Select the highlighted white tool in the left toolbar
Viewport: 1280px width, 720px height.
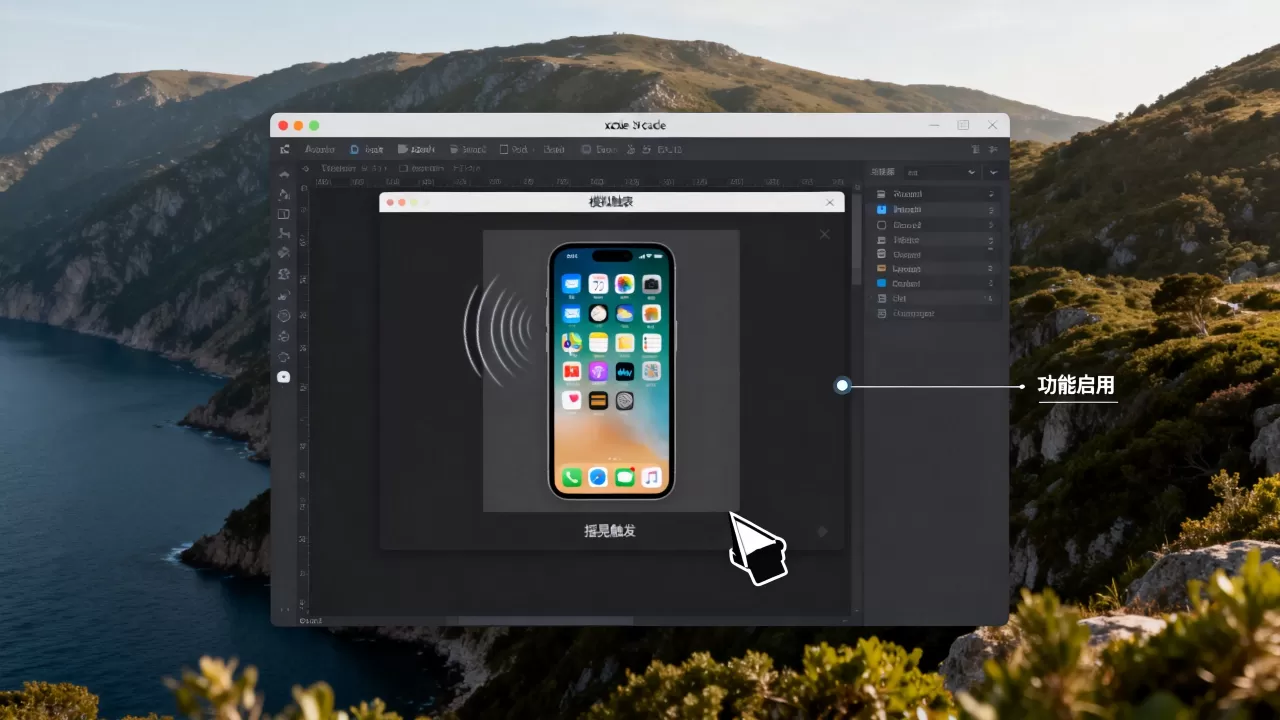[284, 377]
